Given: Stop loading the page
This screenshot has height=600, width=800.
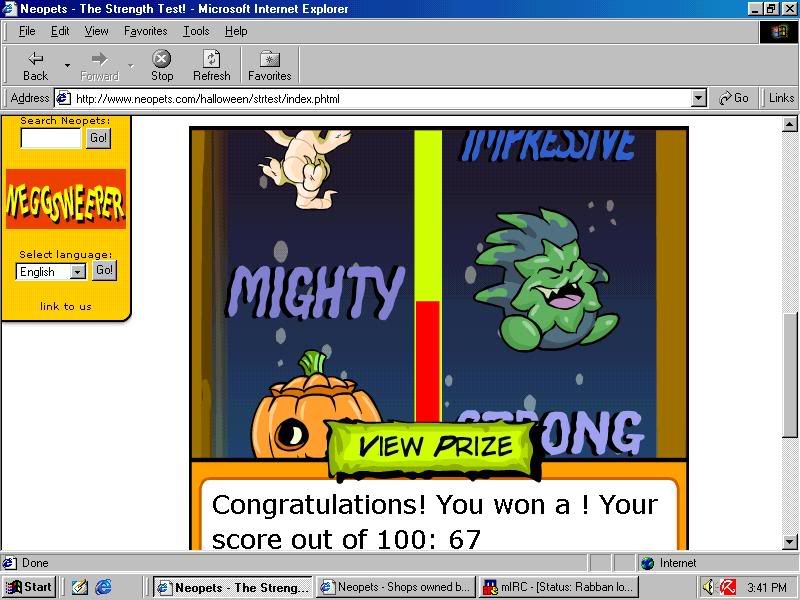Looking at the screenshot, I should 162,66.
